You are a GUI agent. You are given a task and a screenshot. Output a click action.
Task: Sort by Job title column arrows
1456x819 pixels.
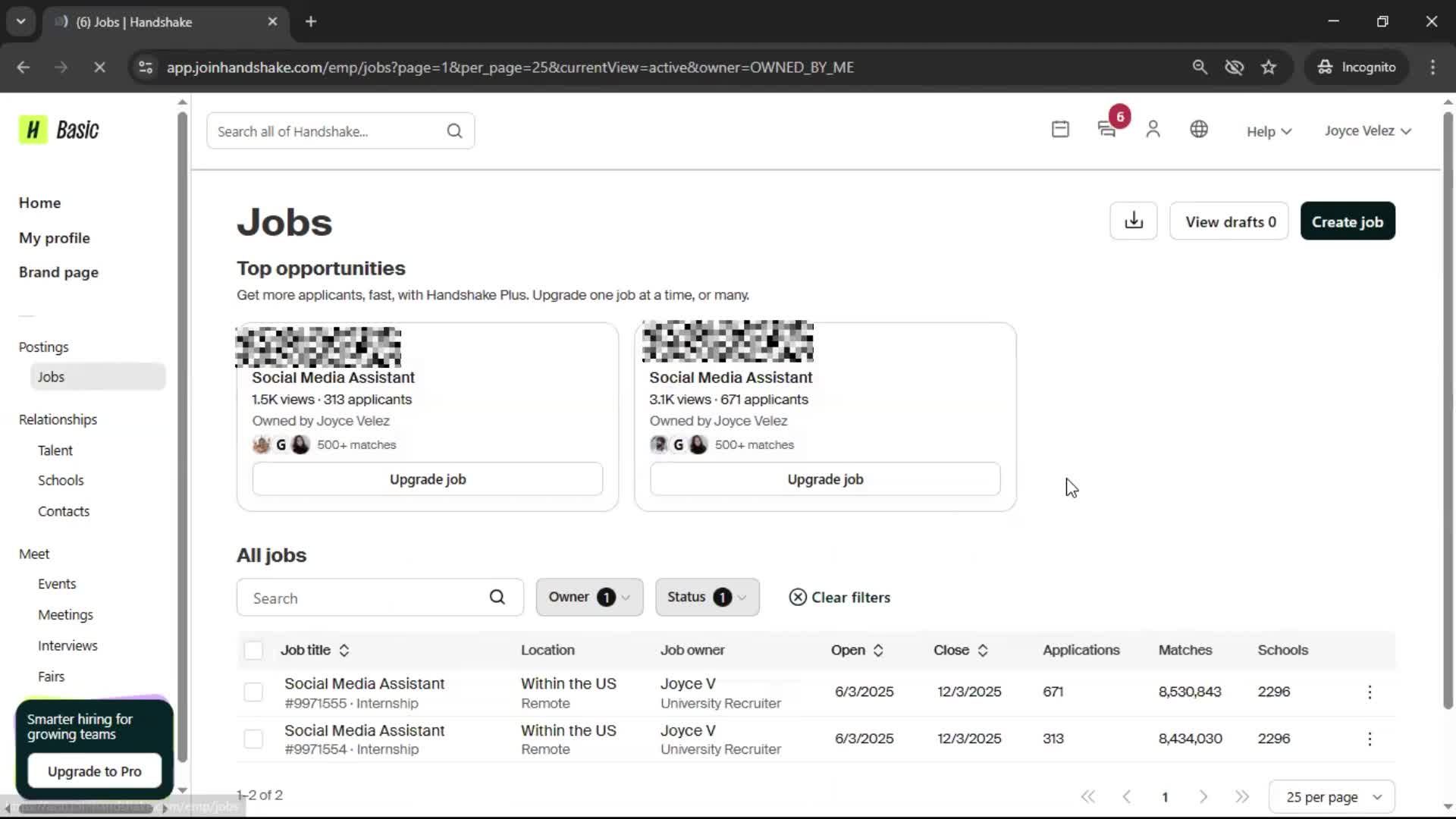click(344, 651)
